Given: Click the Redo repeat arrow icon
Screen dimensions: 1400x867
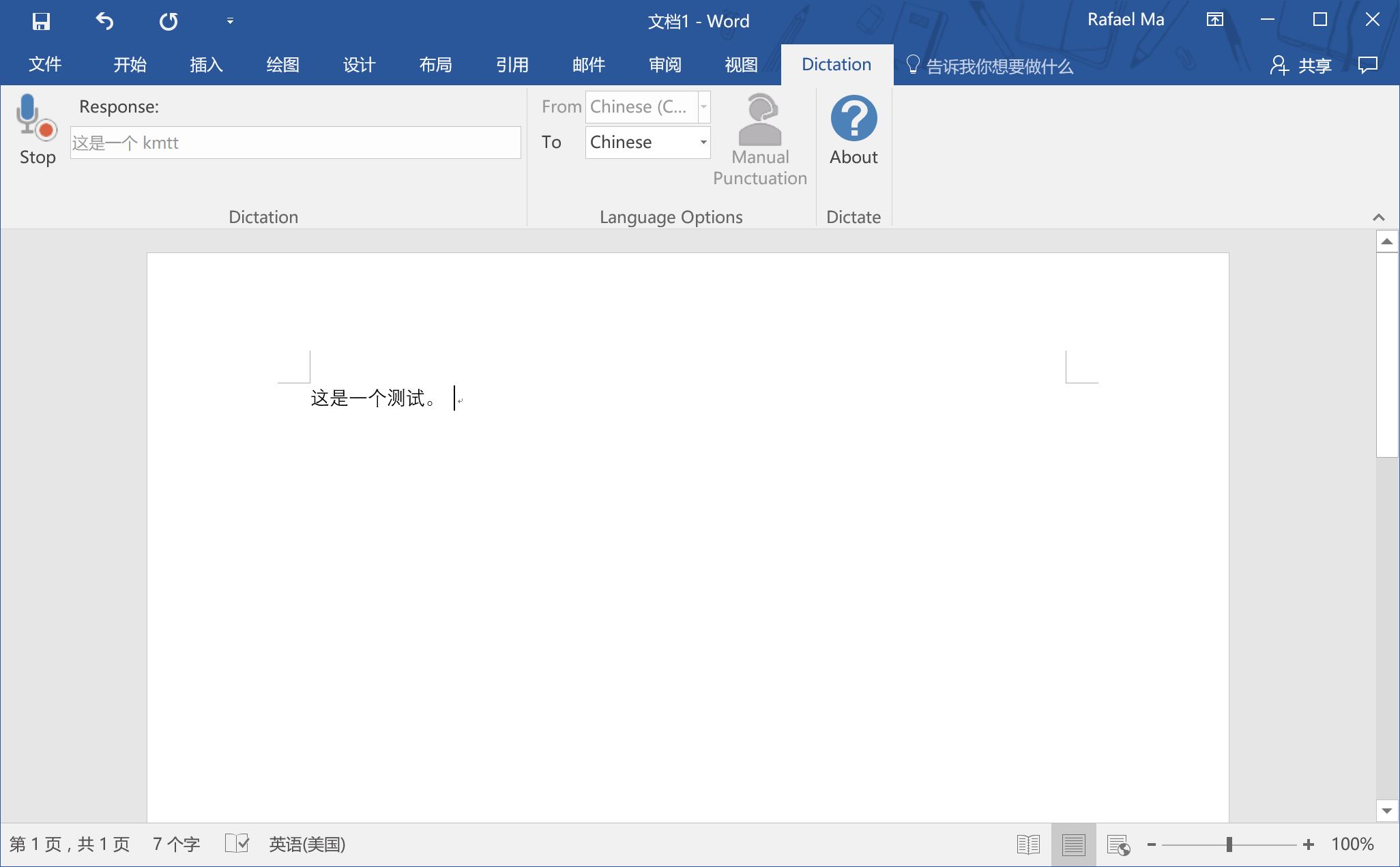Looking at the screenshot, I should [169, 21].
